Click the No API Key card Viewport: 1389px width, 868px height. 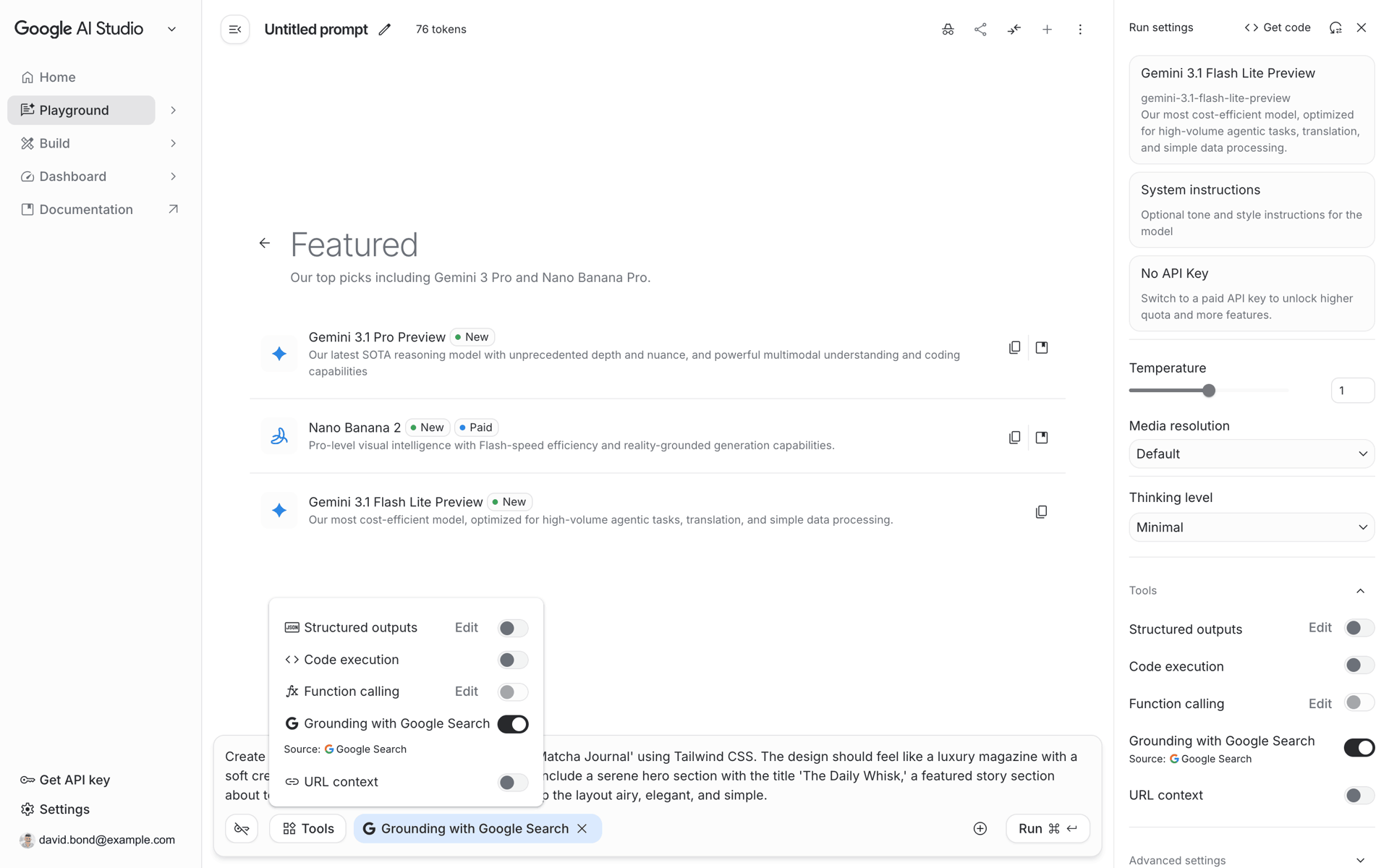1252,294
